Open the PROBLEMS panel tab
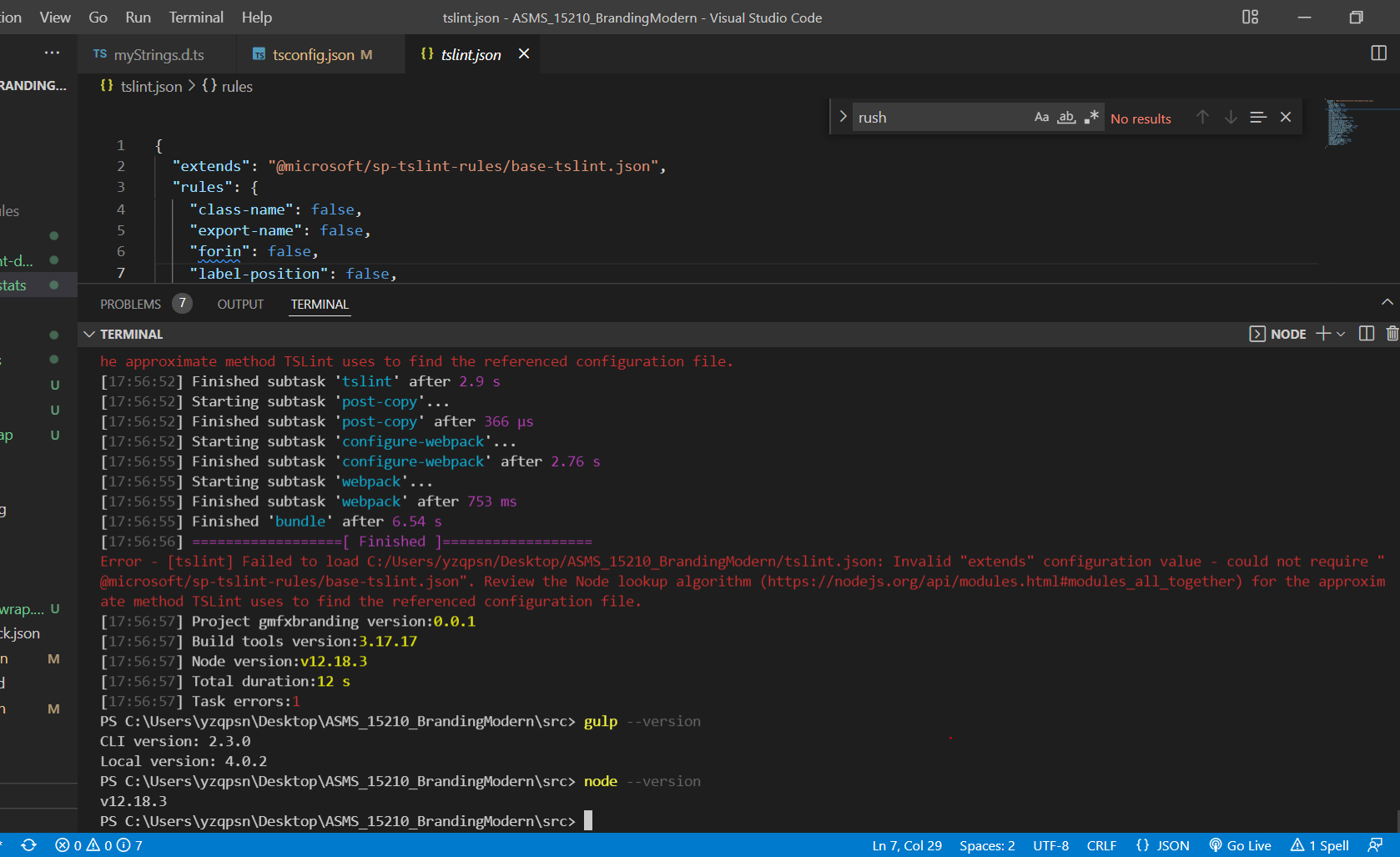This screenshot has height=857, width=1400. click(x=130, y=305)
